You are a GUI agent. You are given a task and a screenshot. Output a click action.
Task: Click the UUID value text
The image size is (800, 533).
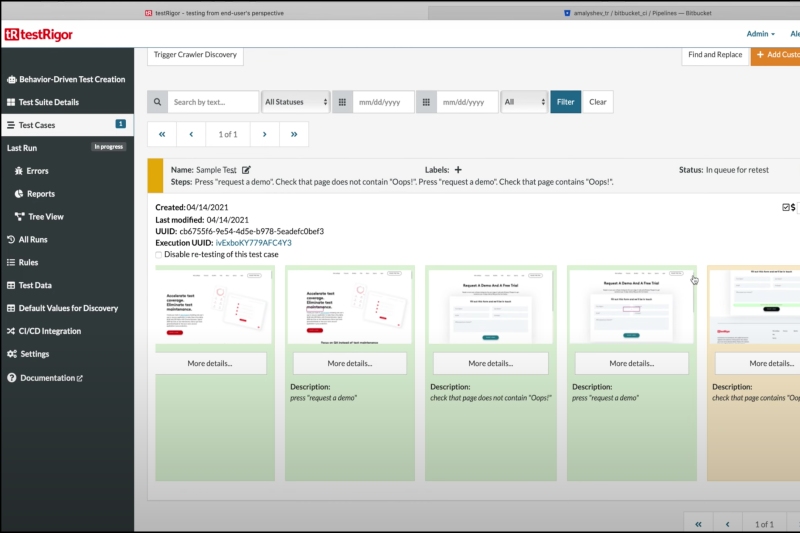pos(252,231)
